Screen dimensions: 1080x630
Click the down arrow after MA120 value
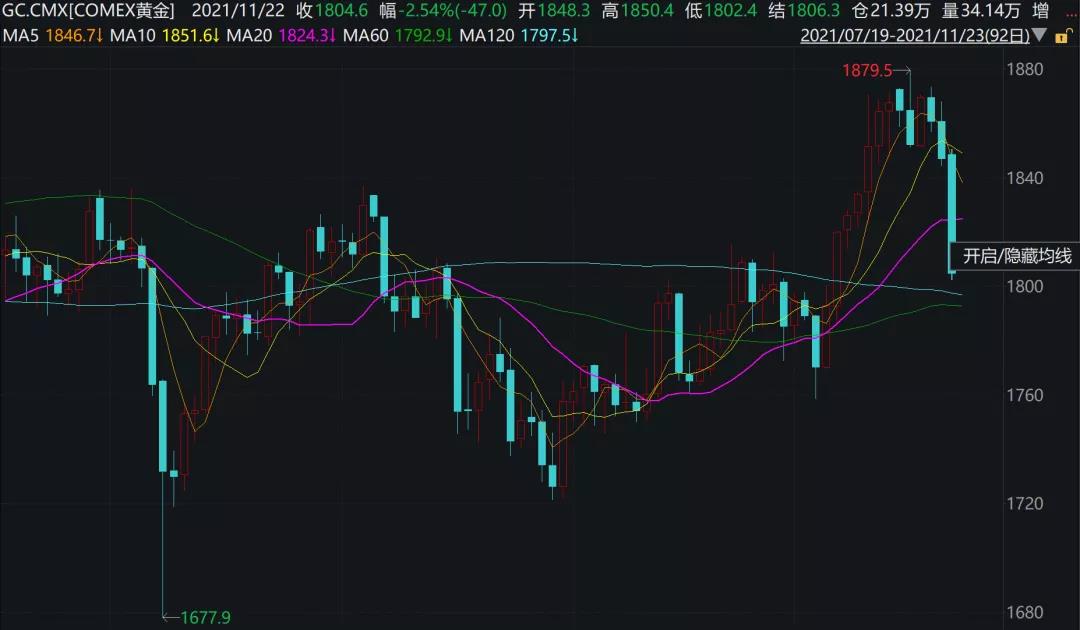pos(574,36)
